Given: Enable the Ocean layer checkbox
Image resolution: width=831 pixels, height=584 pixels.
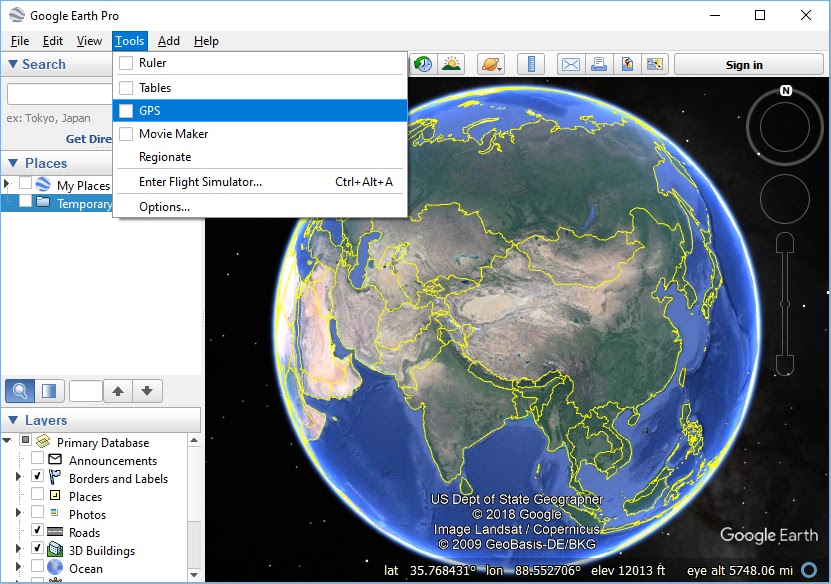Looking at the screenshot, I should click(x=37, y=566).
